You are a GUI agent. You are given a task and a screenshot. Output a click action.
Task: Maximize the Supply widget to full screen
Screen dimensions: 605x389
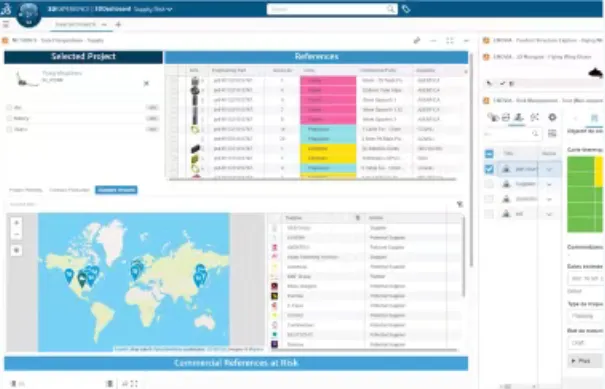(450, 40)
